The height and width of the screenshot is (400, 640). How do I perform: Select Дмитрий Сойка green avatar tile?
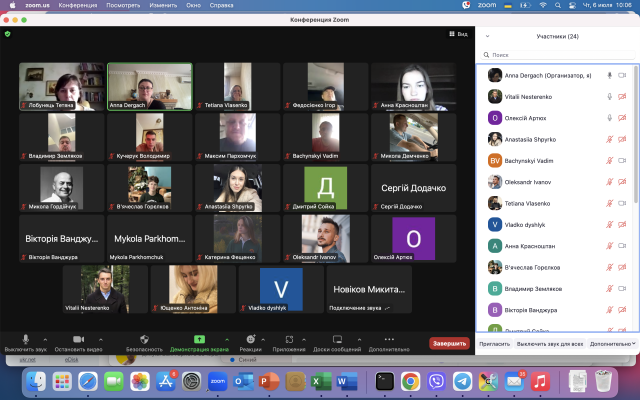[x=325, y=188]
